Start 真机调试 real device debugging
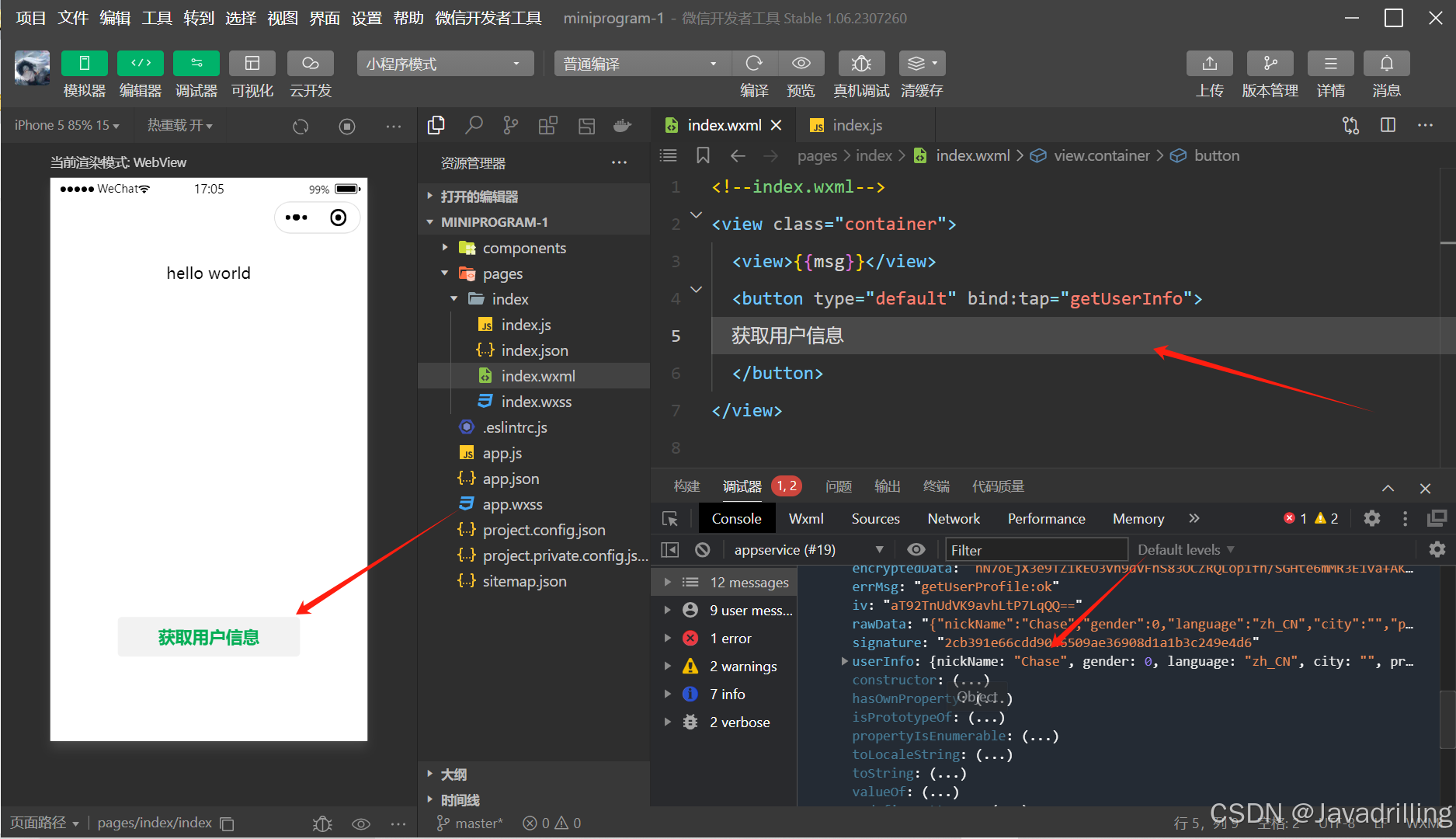Screen dimensions: 1456x839 pyautogui.click(x=861, y=64)
